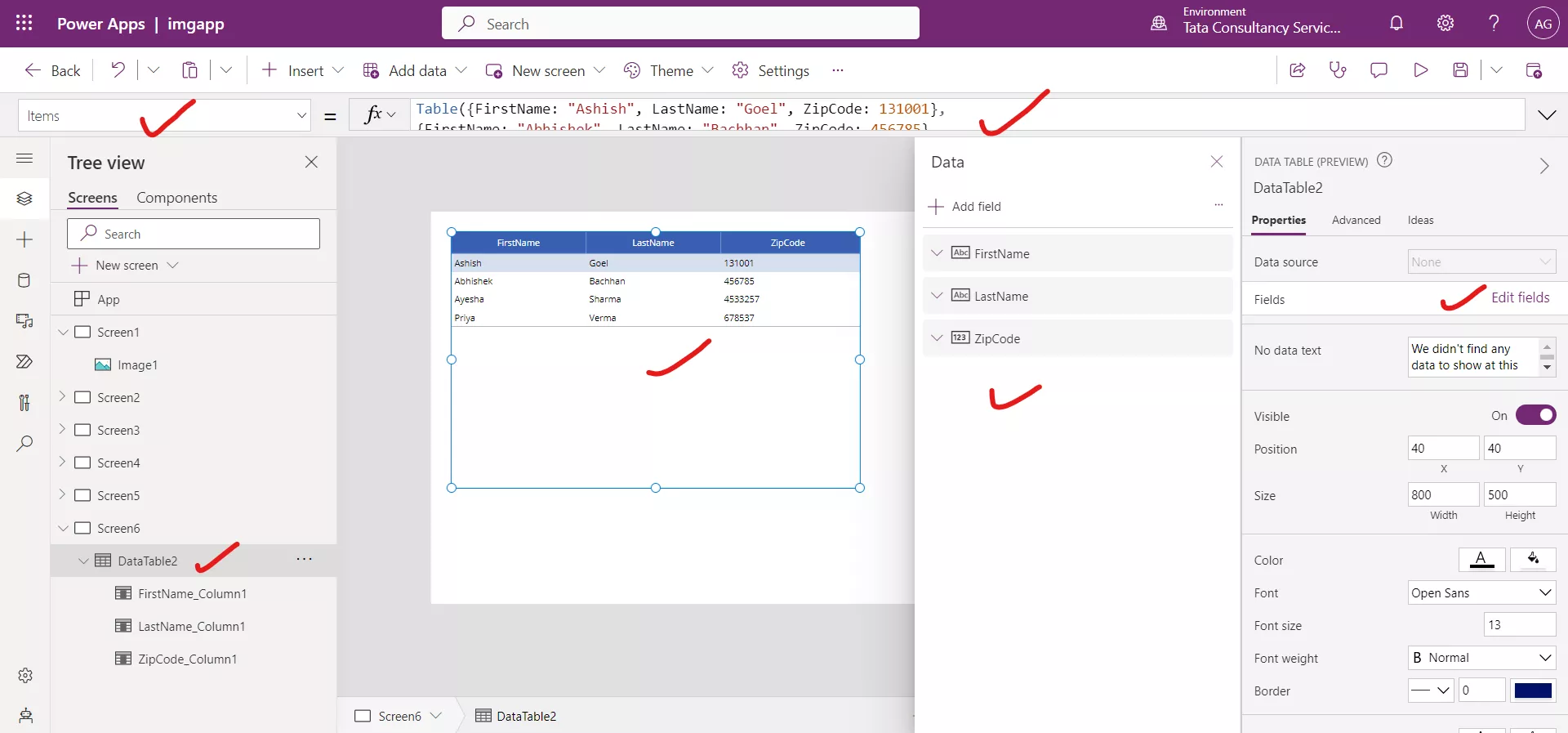This screenshot has width=1568, height=733.
Task: Click the LastName column header in table
Action: (653, 243)
